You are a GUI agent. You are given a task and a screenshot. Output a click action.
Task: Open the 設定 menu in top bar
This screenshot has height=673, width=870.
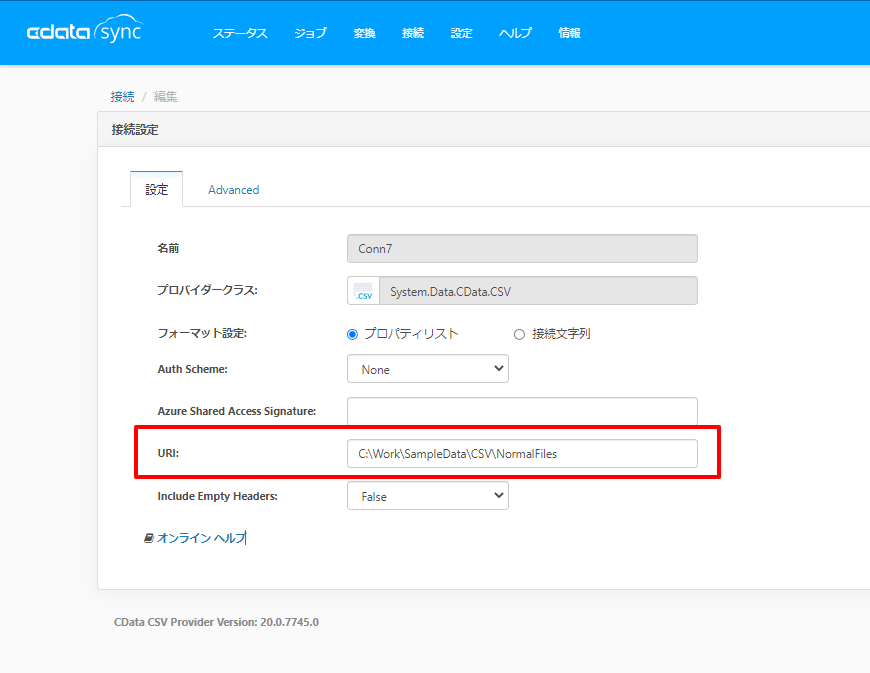[x=461, y=33]
